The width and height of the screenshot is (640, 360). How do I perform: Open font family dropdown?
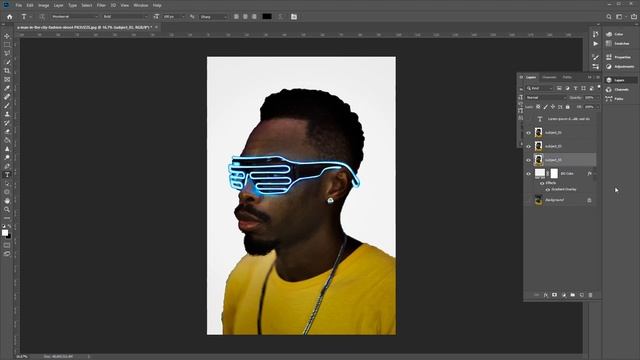75,17
